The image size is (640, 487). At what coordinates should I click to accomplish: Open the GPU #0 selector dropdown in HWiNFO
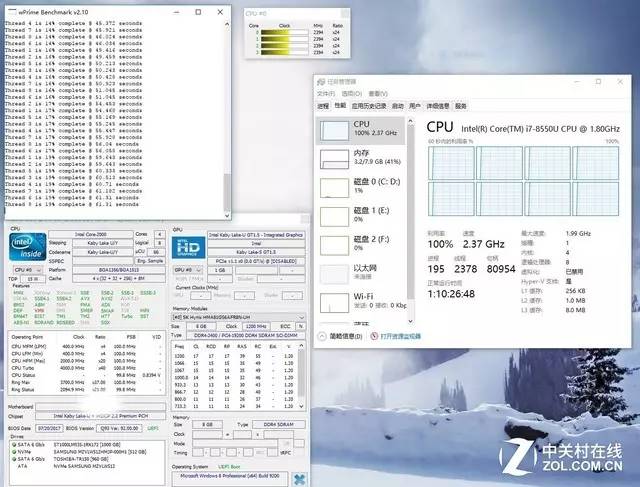click(188, 270)
